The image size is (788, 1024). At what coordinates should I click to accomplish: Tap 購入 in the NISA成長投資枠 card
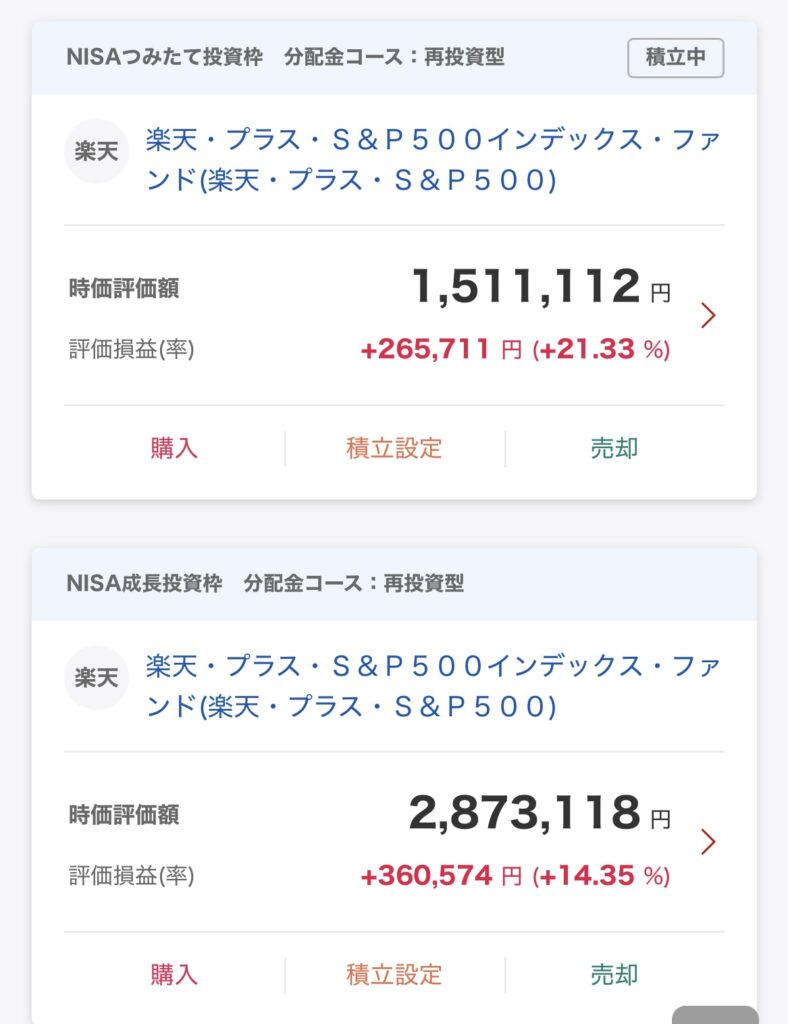[x=174, y=974]
